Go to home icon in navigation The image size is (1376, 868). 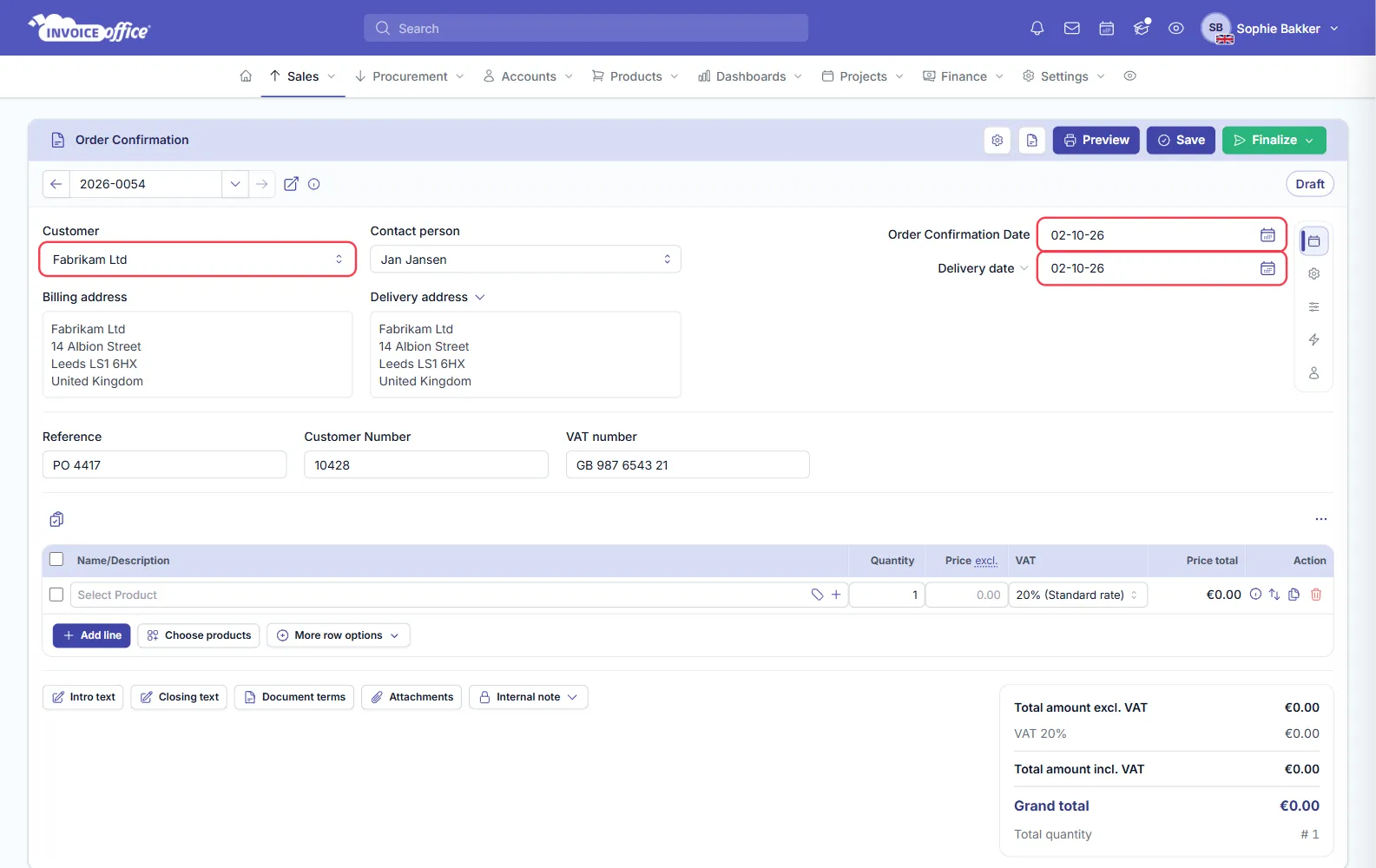pos(246,76)
